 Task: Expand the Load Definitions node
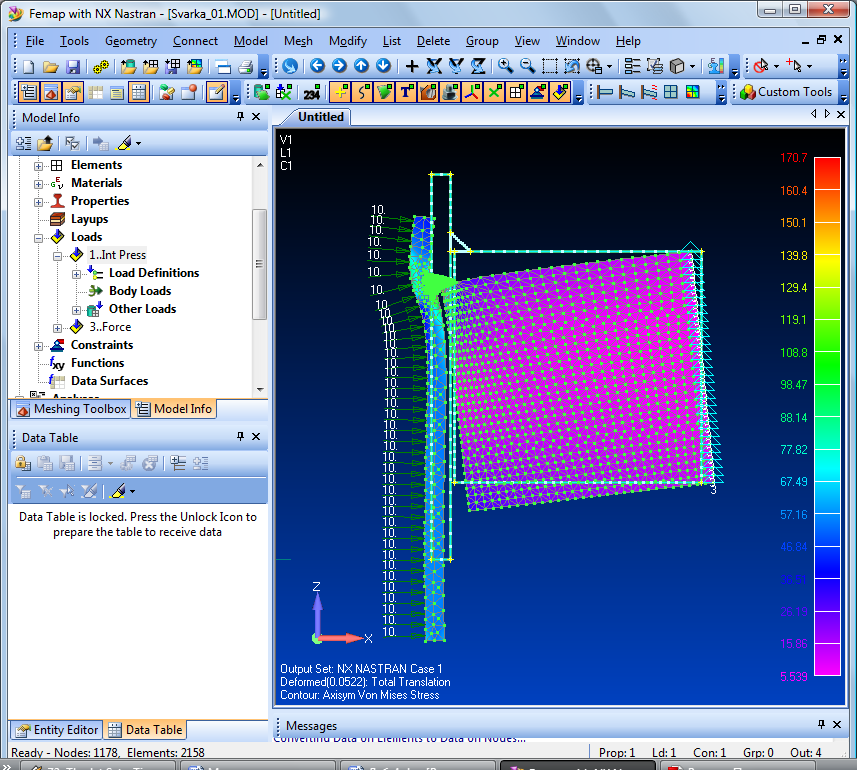point(77,274)
